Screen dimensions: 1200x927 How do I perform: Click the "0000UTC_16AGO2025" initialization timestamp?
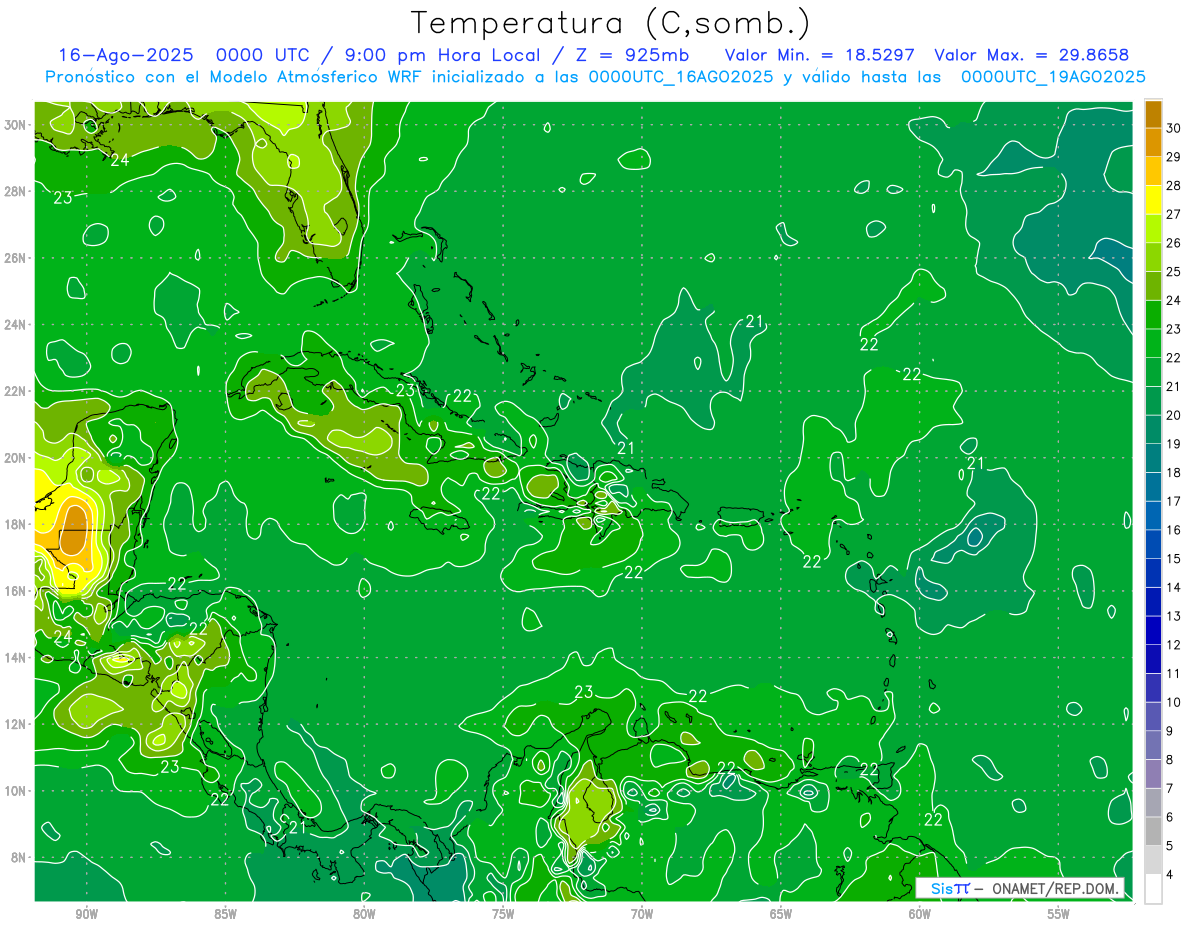680,77
